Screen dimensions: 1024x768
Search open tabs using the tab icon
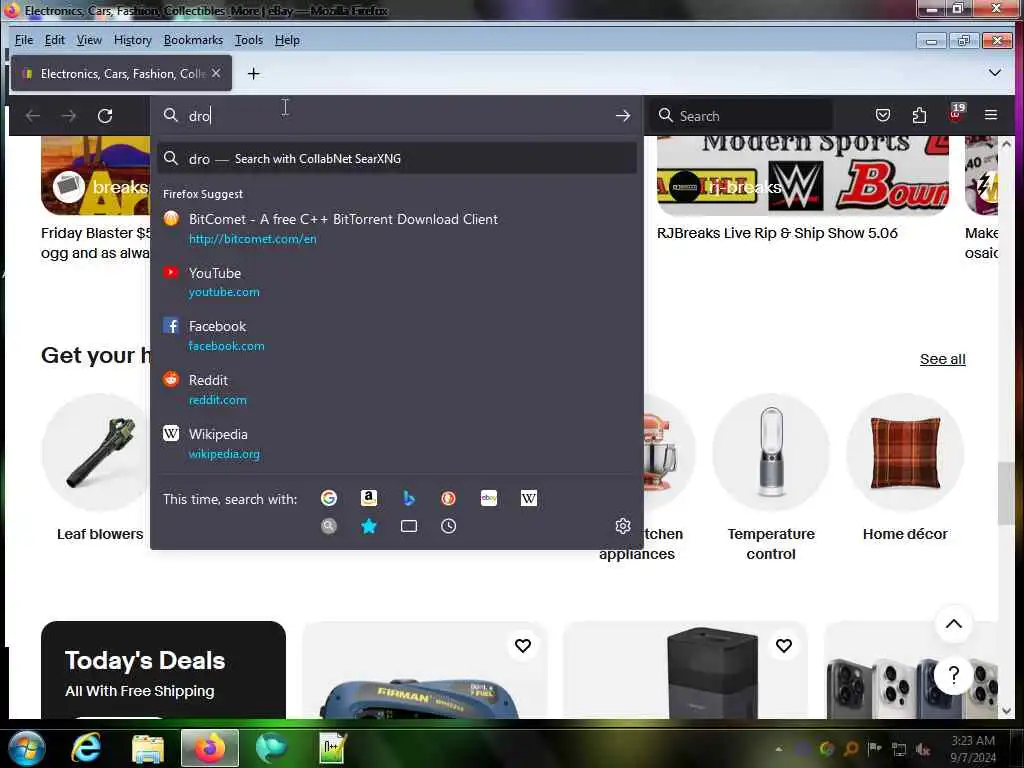(409, 526)
